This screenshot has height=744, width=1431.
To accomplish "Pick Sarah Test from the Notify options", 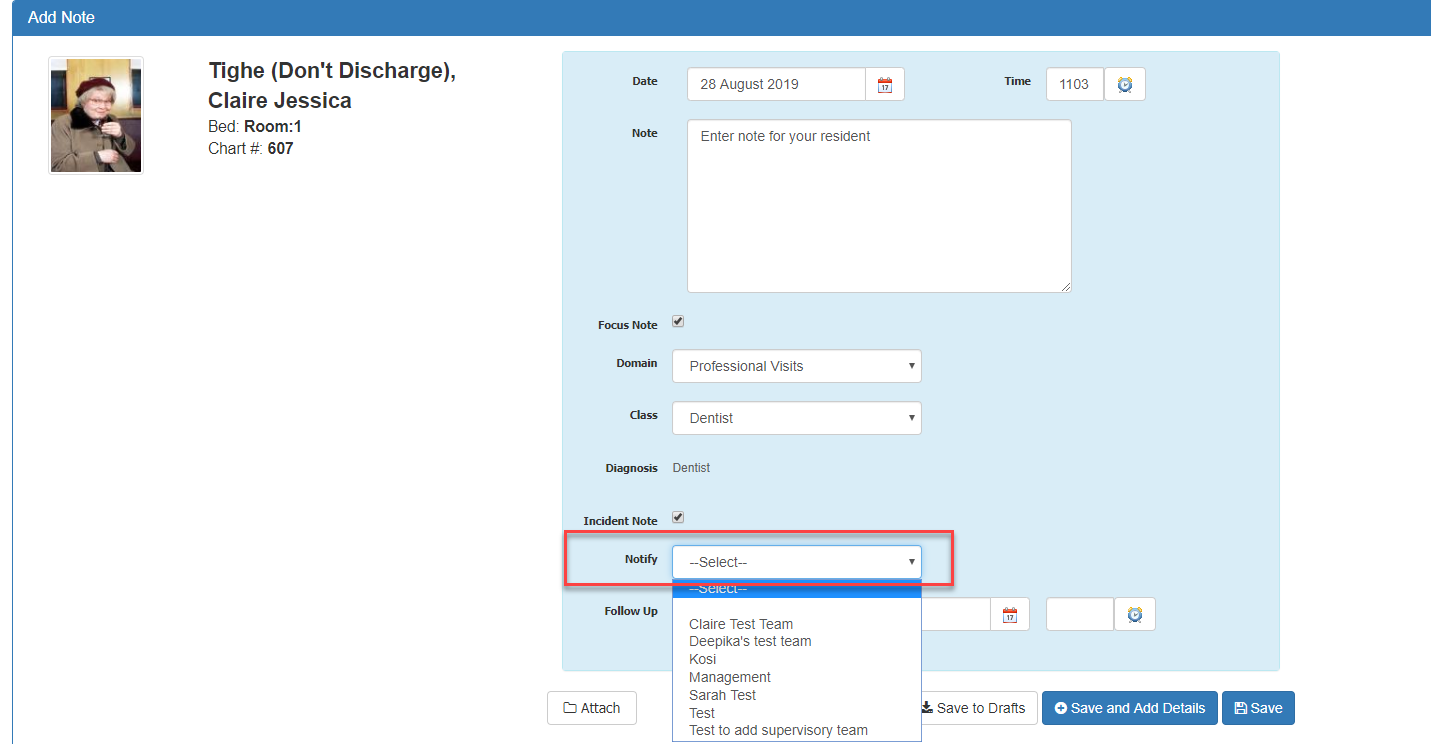I will 722,695.
